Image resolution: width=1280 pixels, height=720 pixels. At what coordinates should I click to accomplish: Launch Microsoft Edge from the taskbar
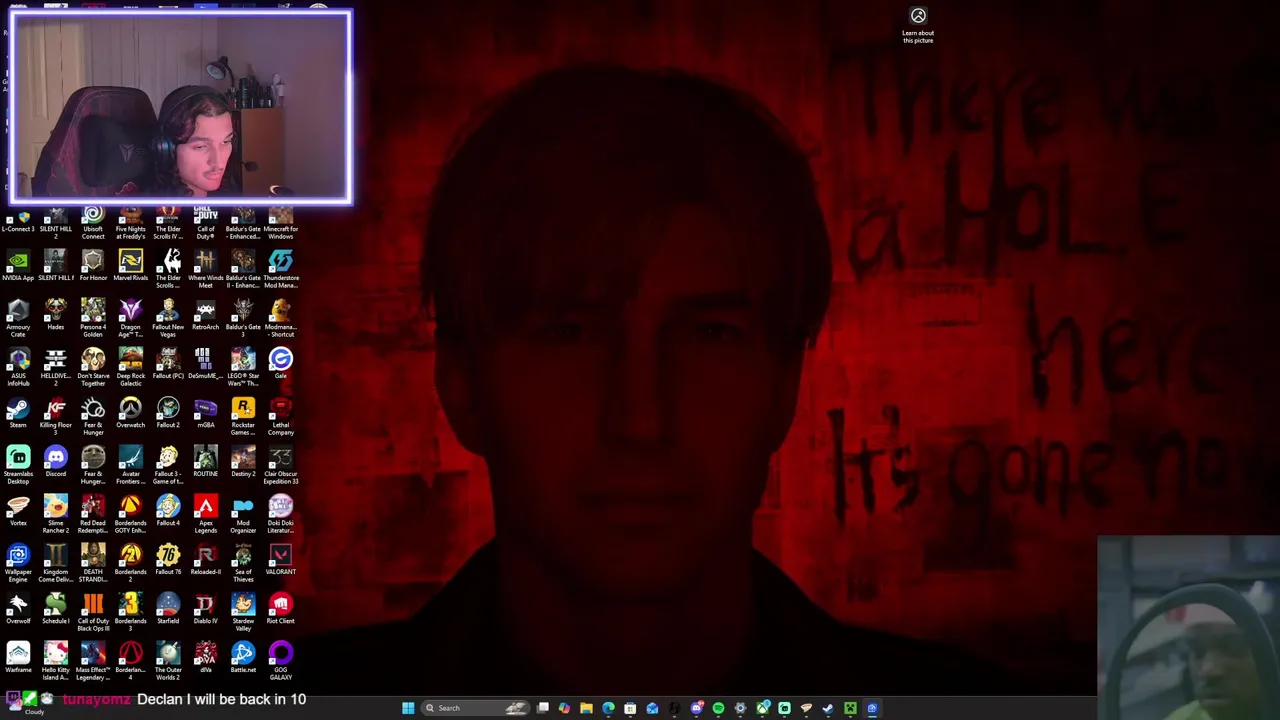tap(608, 708)
